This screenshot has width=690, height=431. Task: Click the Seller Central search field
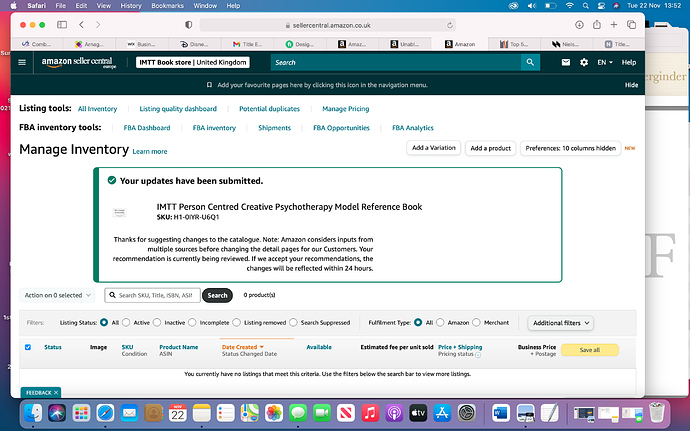pyautogui.click(x=396, y=63)
